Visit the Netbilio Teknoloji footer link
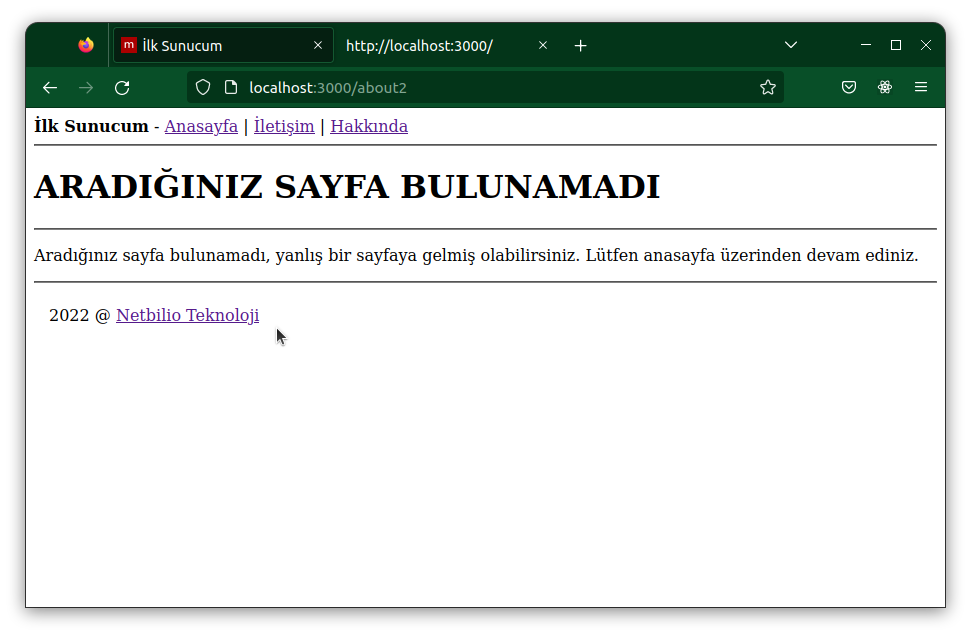 188,315
